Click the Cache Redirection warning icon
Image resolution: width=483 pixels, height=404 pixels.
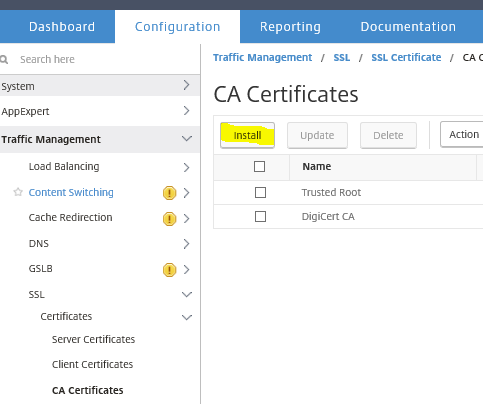pyautogui.click(x=169, y=219)
